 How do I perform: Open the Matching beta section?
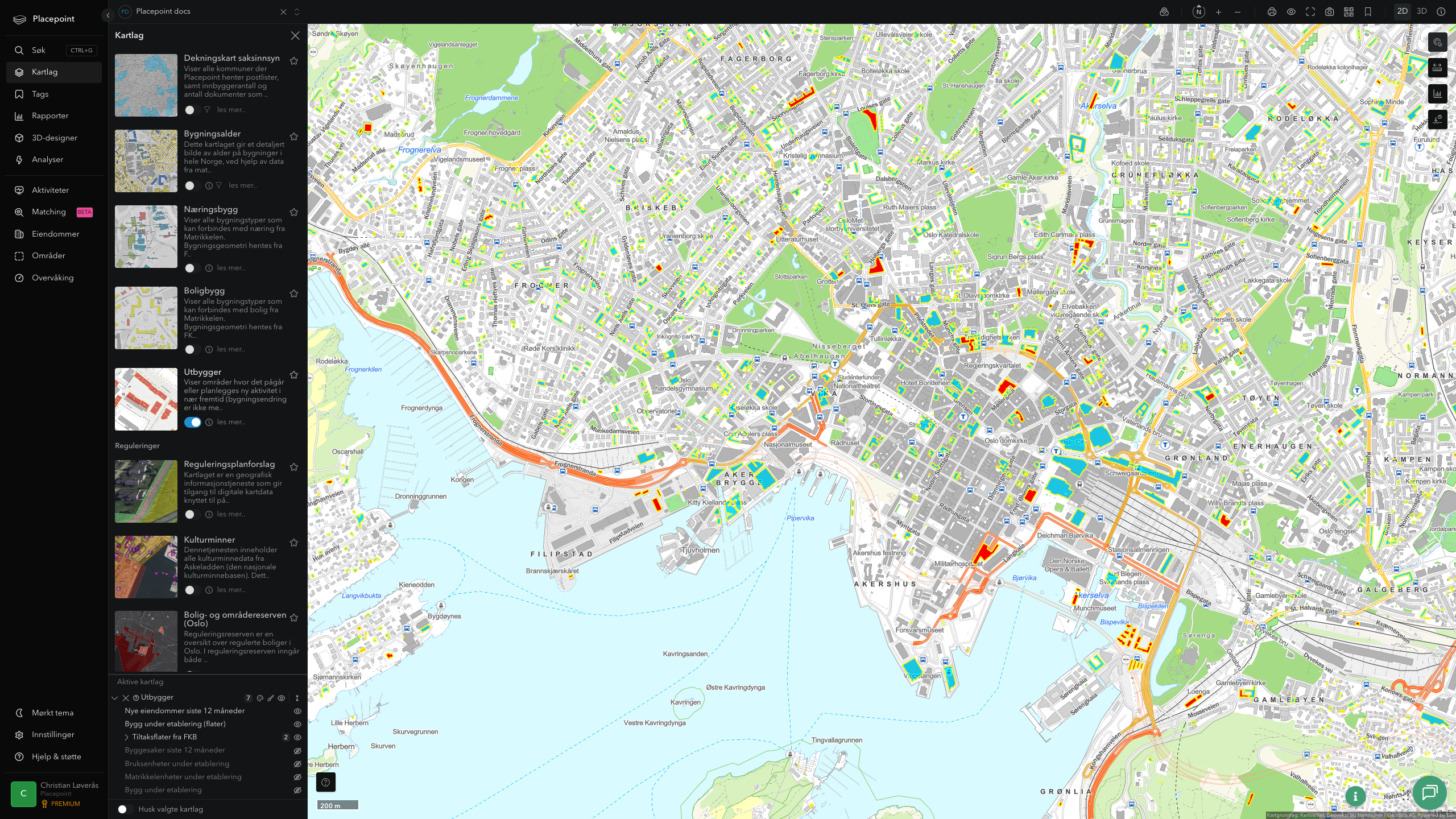point(54,212)
